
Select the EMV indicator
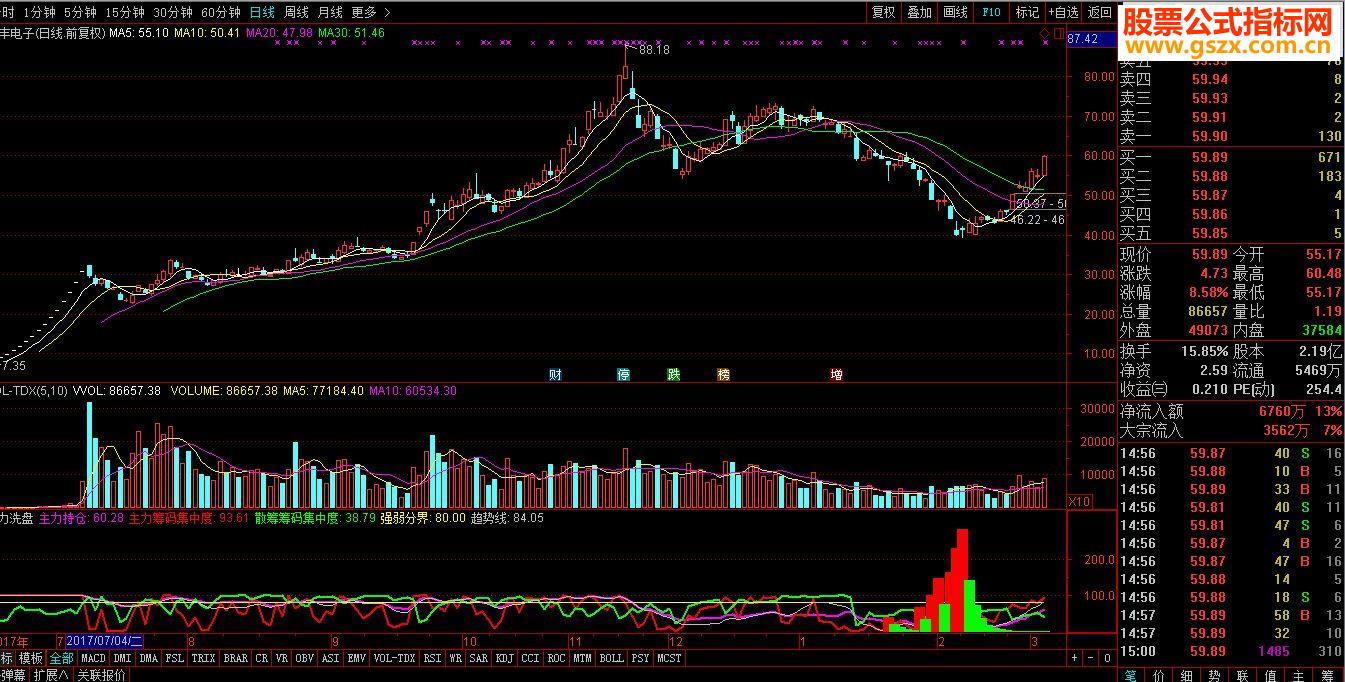pyautogui.click(x=356, y=658)
